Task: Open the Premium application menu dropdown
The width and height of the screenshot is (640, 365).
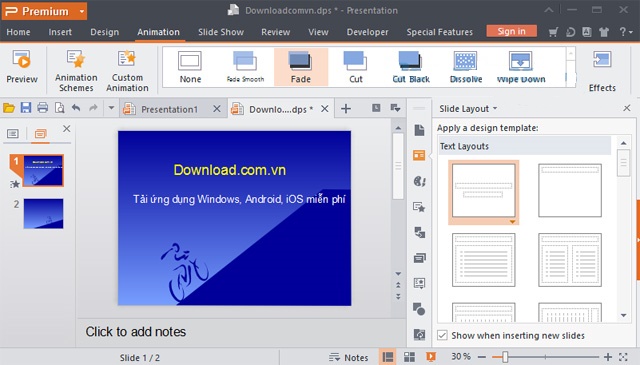Action: click(x=82, y=11)
